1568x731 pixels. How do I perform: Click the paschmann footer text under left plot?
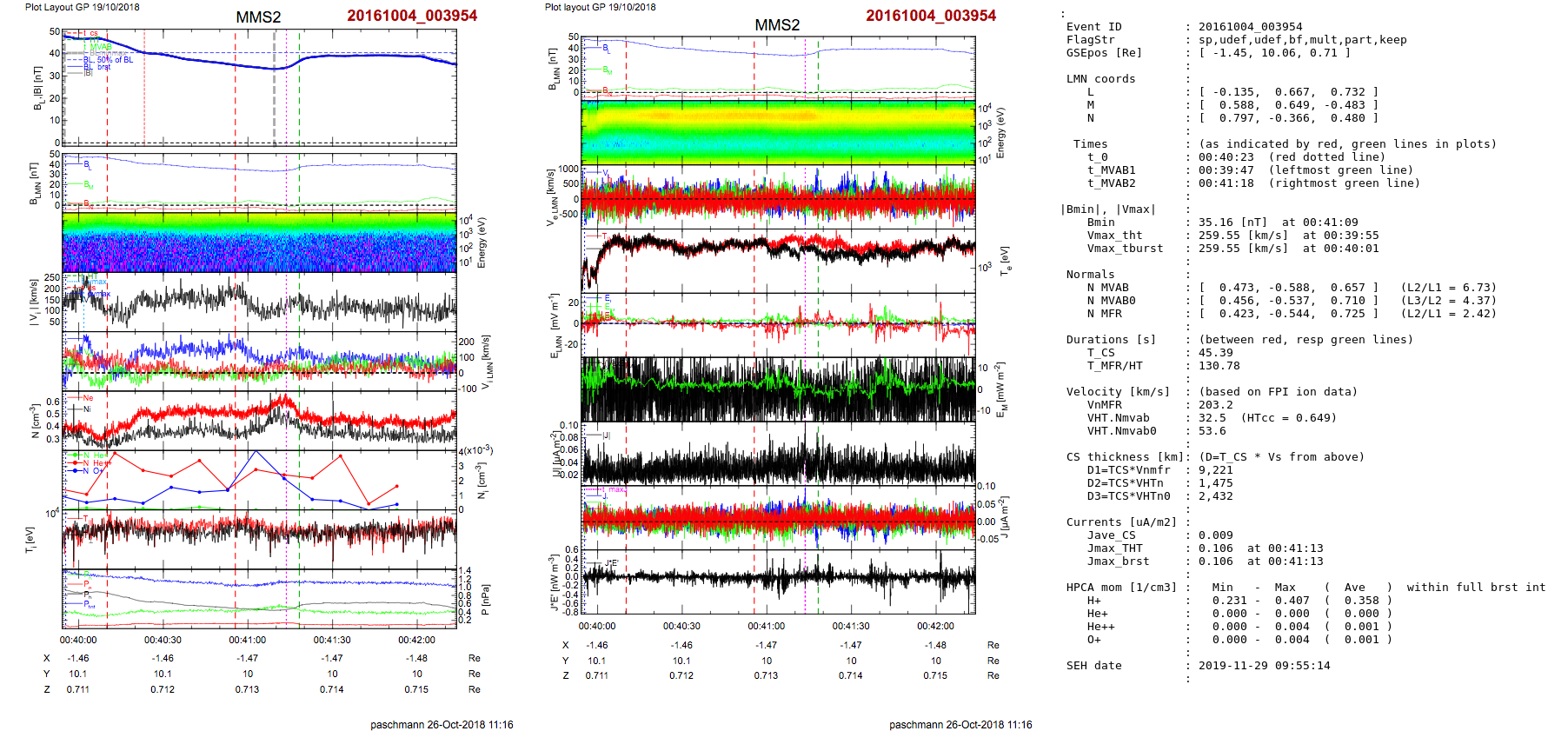[x=442, y=724]
